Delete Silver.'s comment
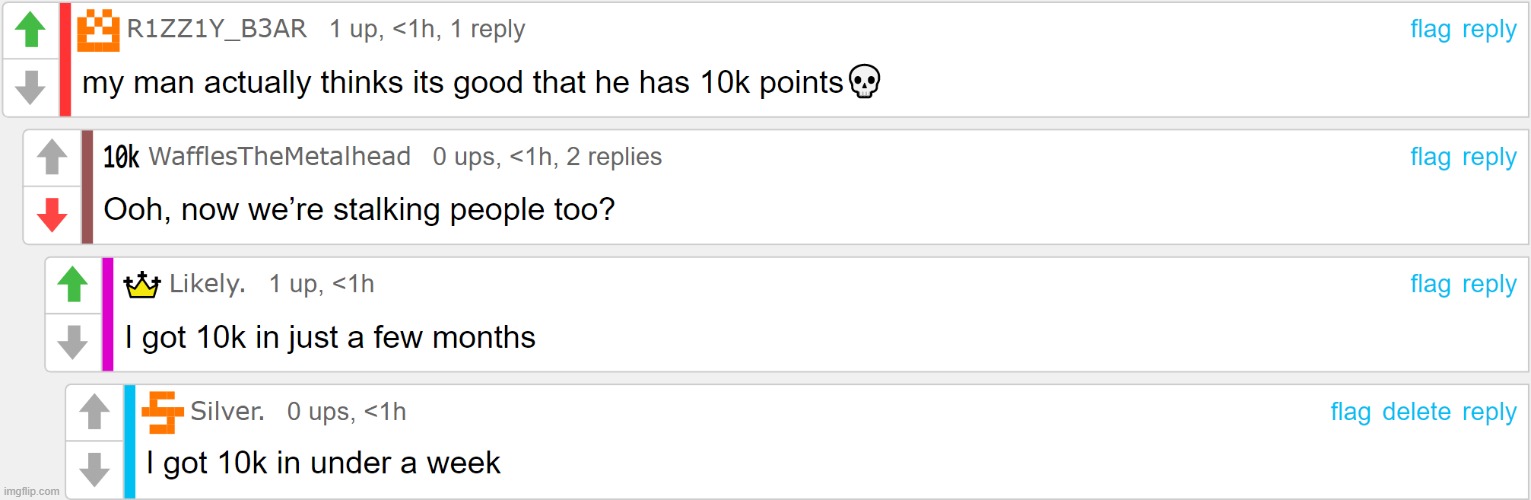Image resolution: width=1531 pixels, height=500 pixels. coord(1416,412)
